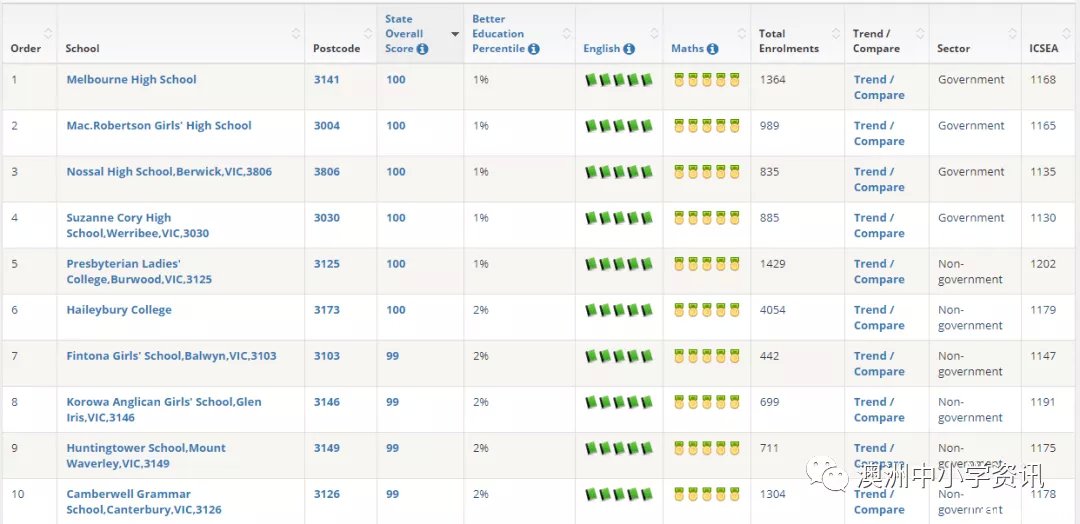Click postcode 3173 link
The image size is (1080, 524).
[x=326, y=311]
